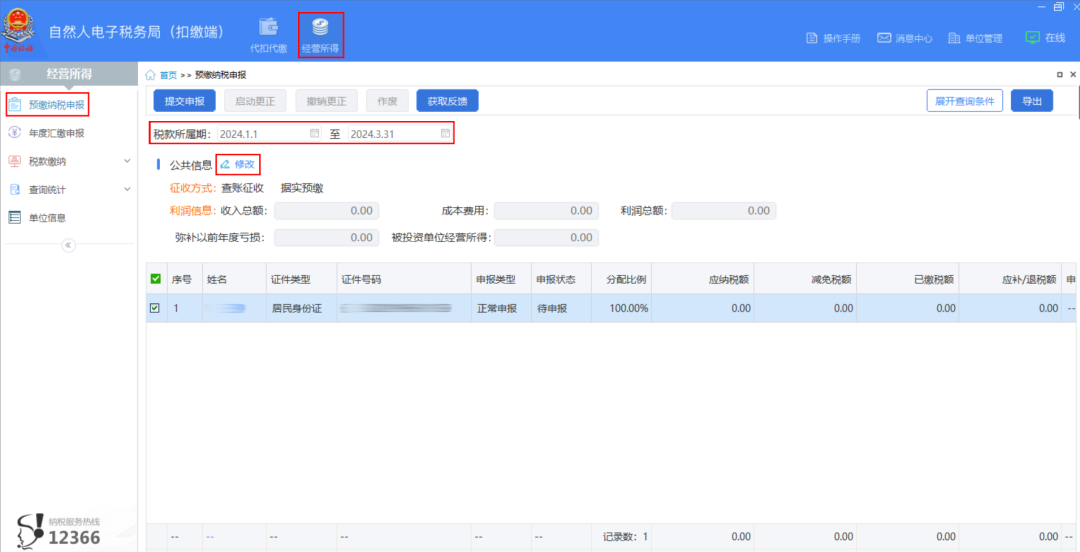The height and width of the screenshot is (552, 1080).
Task: Click the 提交申报 button
Action: [184, 101]
